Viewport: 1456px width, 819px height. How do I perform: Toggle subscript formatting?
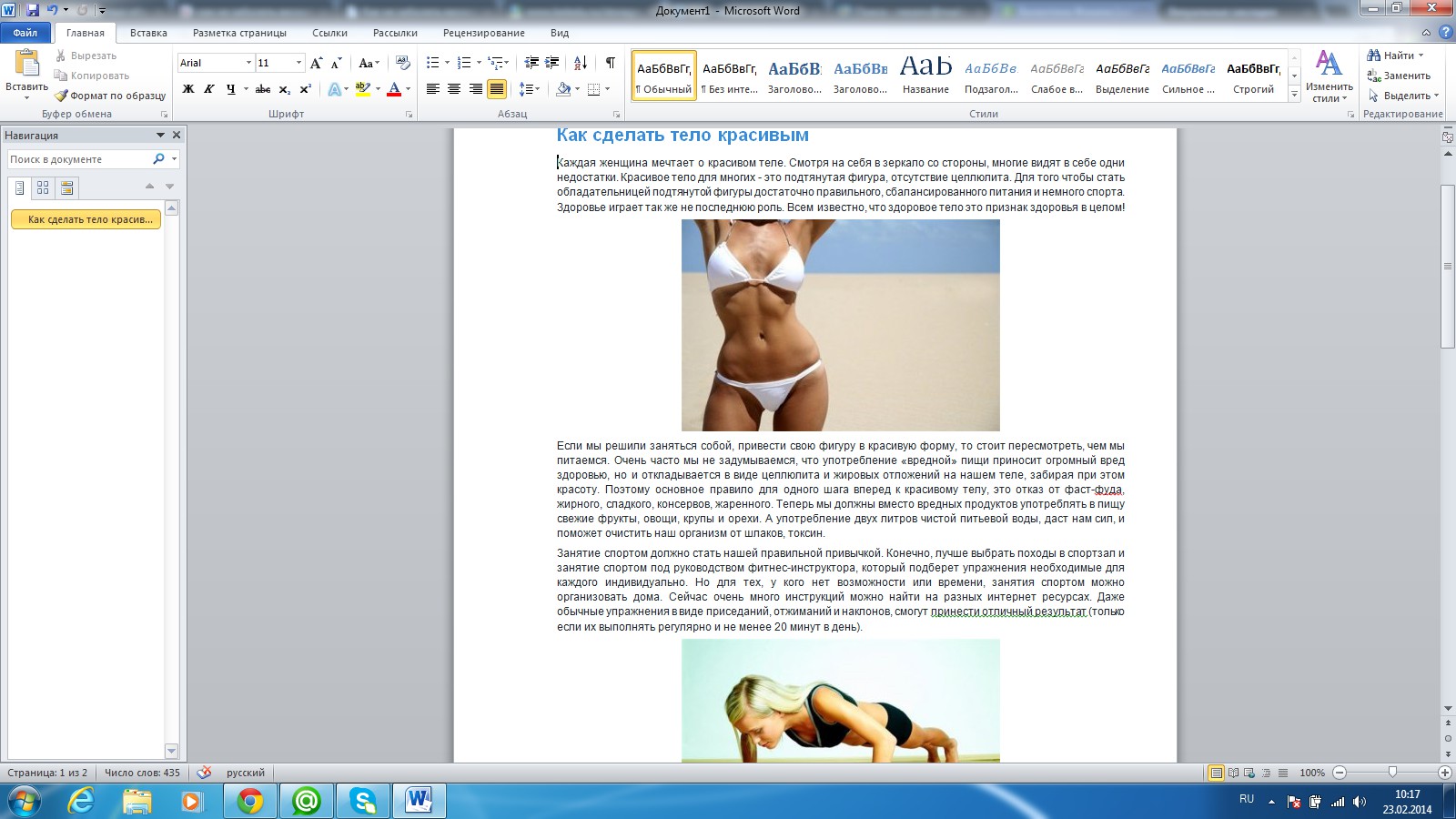pyautogui.click(x=285, y=89)
